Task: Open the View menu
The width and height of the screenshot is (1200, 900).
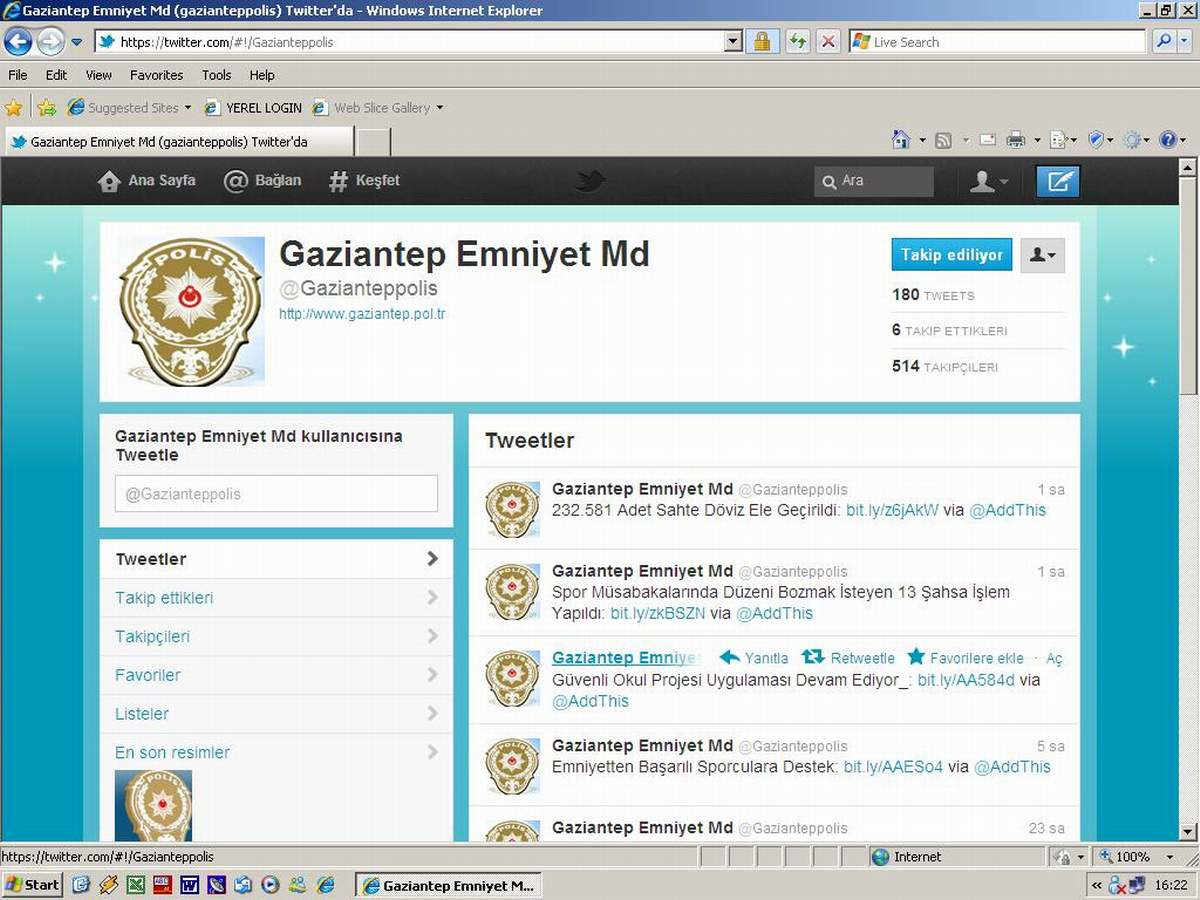Action: [99, 75]
